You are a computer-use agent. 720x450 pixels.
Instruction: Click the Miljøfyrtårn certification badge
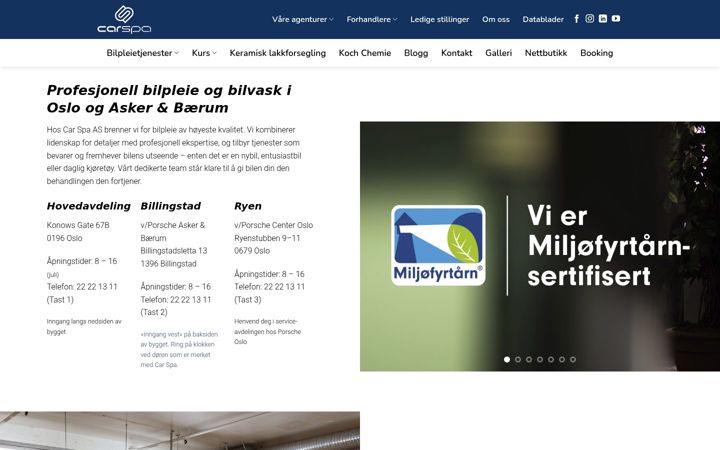tap(438, 245)
